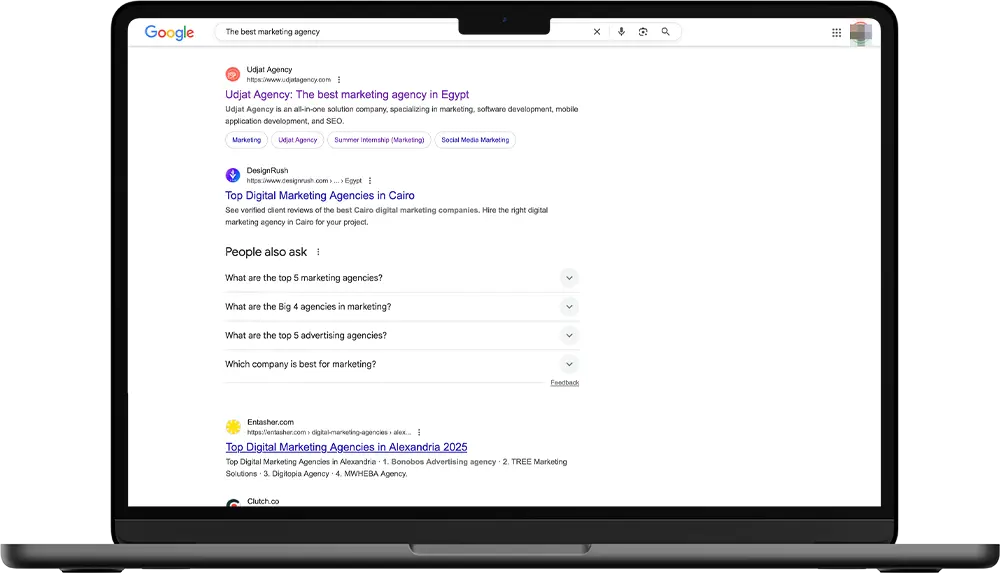The height and width of the screenshot is (573, 1000).
Task: Click the www.udjatagency.com URL text
Action: tap(289, 80)
